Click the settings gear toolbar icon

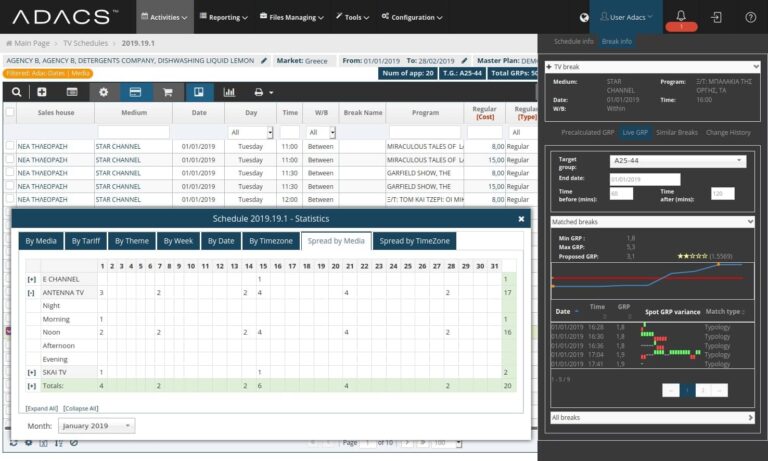[103, 92]
